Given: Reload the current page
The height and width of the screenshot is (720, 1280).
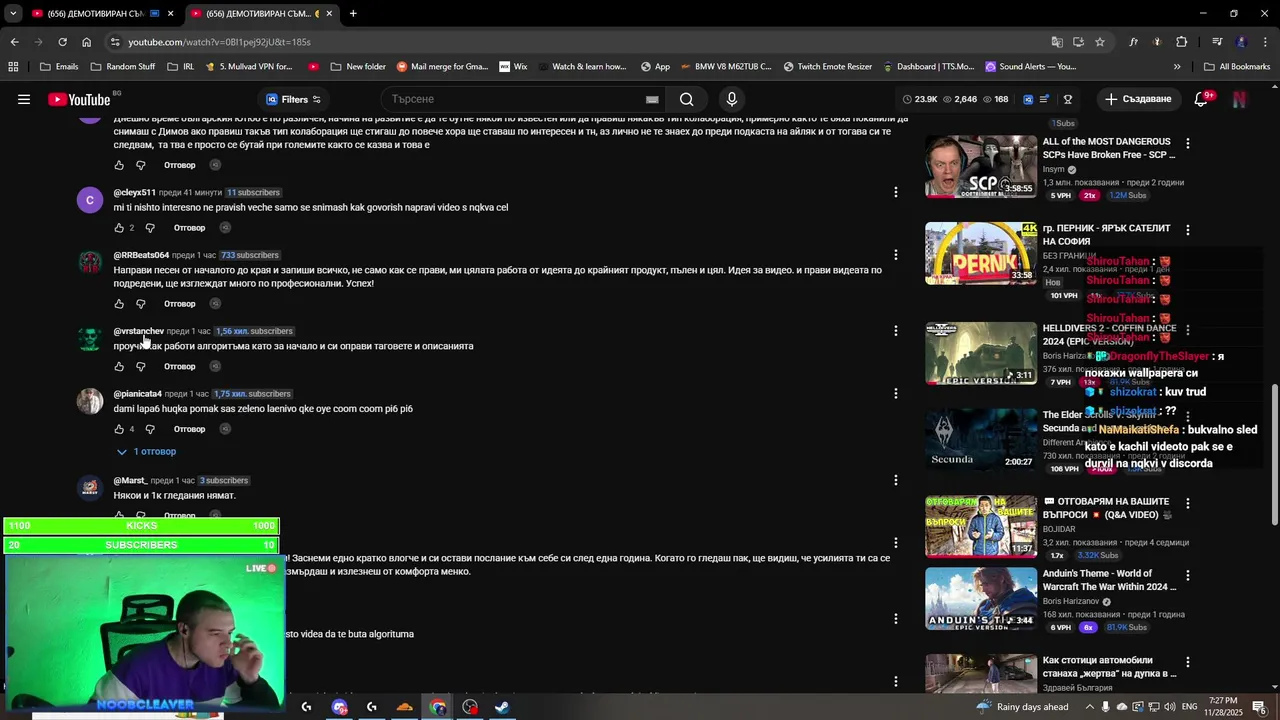Looking at the screenshot, I should (62, 42).
